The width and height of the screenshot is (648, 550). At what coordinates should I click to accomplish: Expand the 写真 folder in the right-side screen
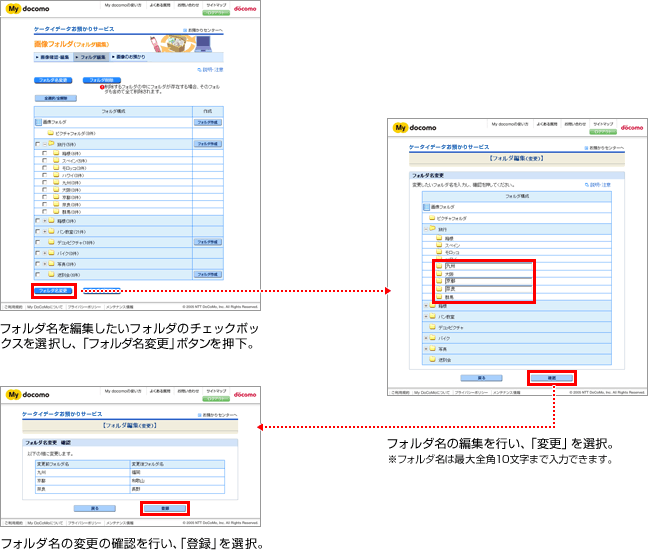(425, 348)
